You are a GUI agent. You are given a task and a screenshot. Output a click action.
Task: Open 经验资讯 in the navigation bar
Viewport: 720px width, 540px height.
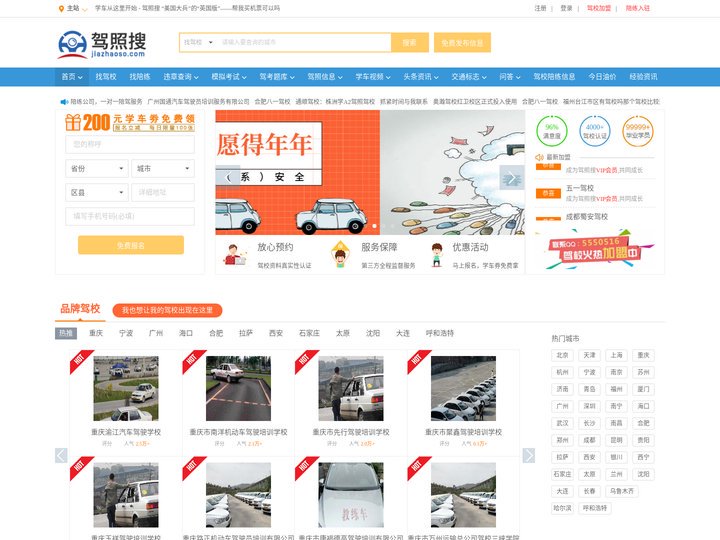coord(643,77)
